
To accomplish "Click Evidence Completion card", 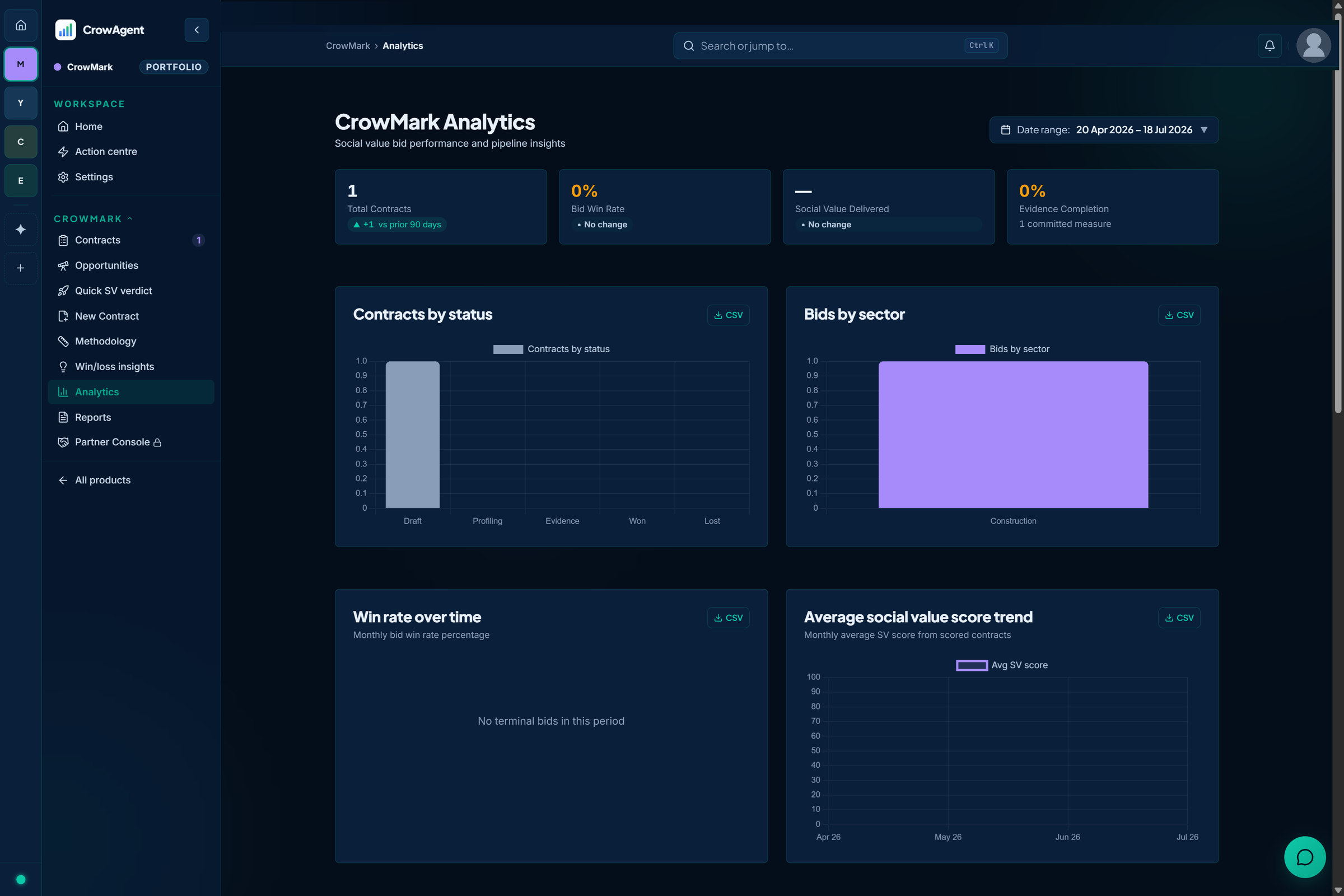I will 1113,207.
